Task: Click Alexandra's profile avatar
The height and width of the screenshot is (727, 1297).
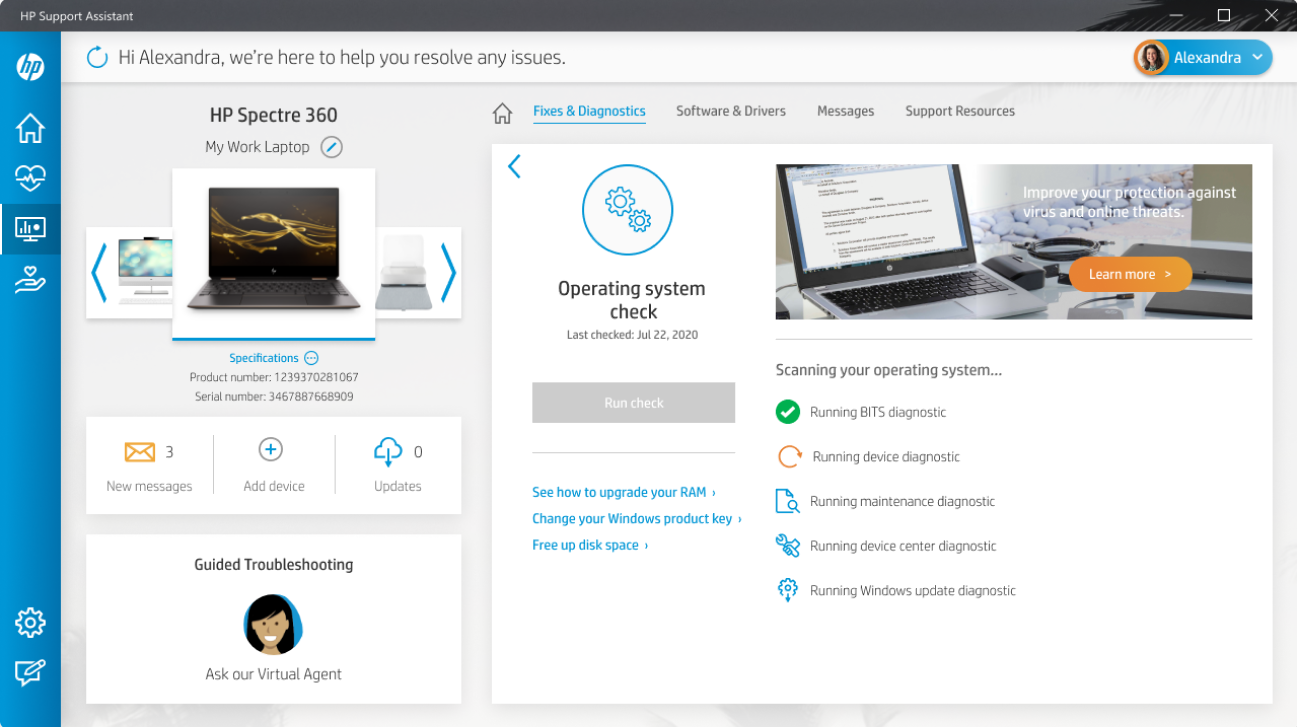Action: pyautogui.click(x=1151, y=58)
